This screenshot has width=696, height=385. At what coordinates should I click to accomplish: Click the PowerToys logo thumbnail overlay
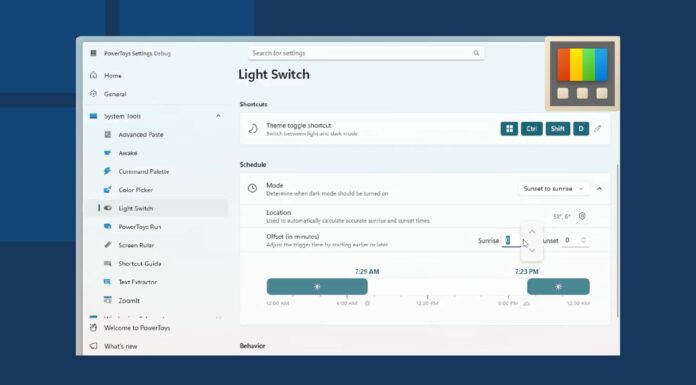coord(582,73)
